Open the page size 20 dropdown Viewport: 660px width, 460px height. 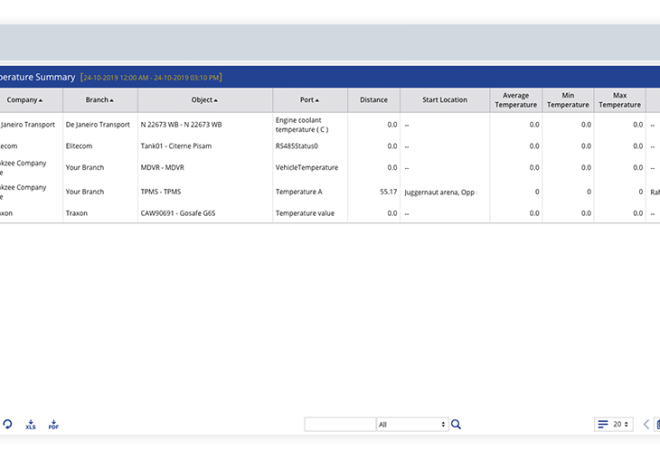620,425
